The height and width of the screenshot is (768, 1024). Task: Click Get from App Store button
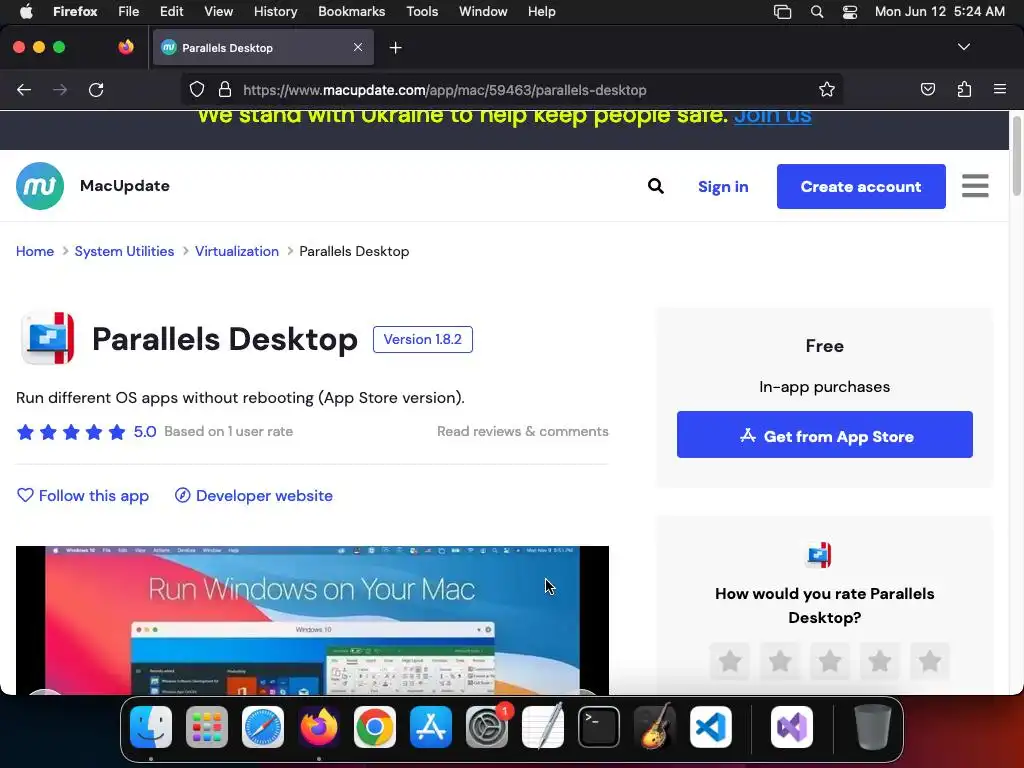tap(824, 435)
